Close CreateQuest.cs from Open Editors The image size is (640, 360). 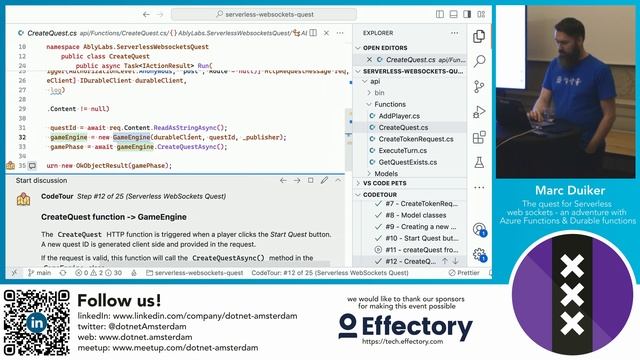[369, 60]
